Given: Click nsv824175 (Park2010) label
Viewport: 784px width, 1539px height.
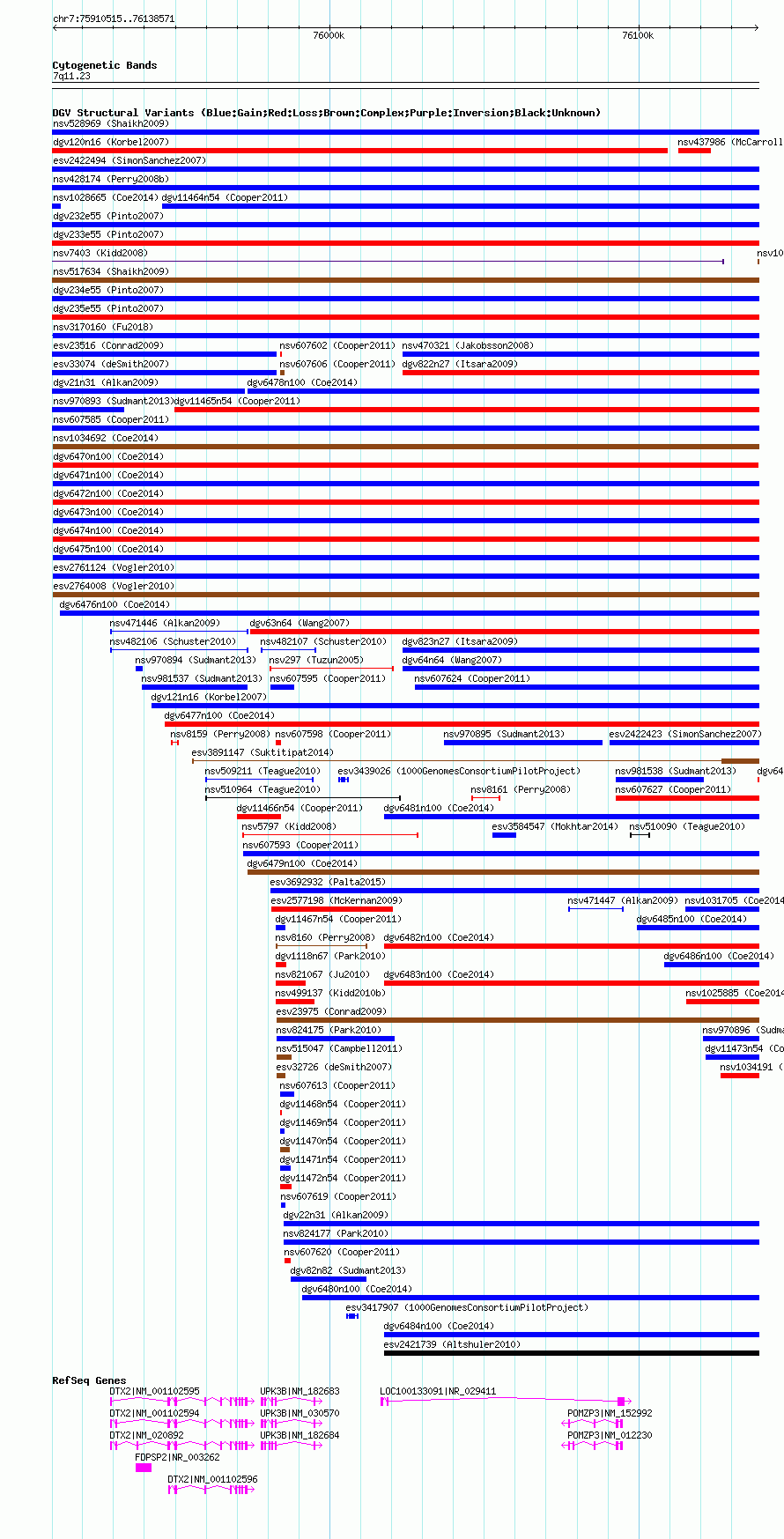Looking at the screenshot, I should [x=329, y=1030].
